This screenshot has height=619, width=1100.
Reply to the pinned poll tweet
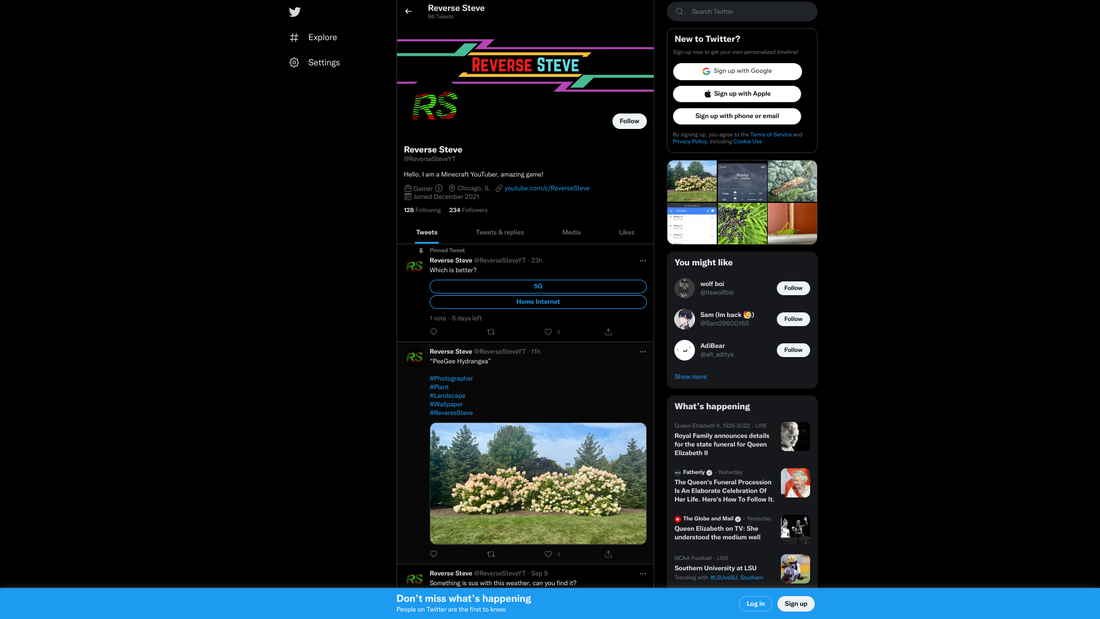click(434, 332)
